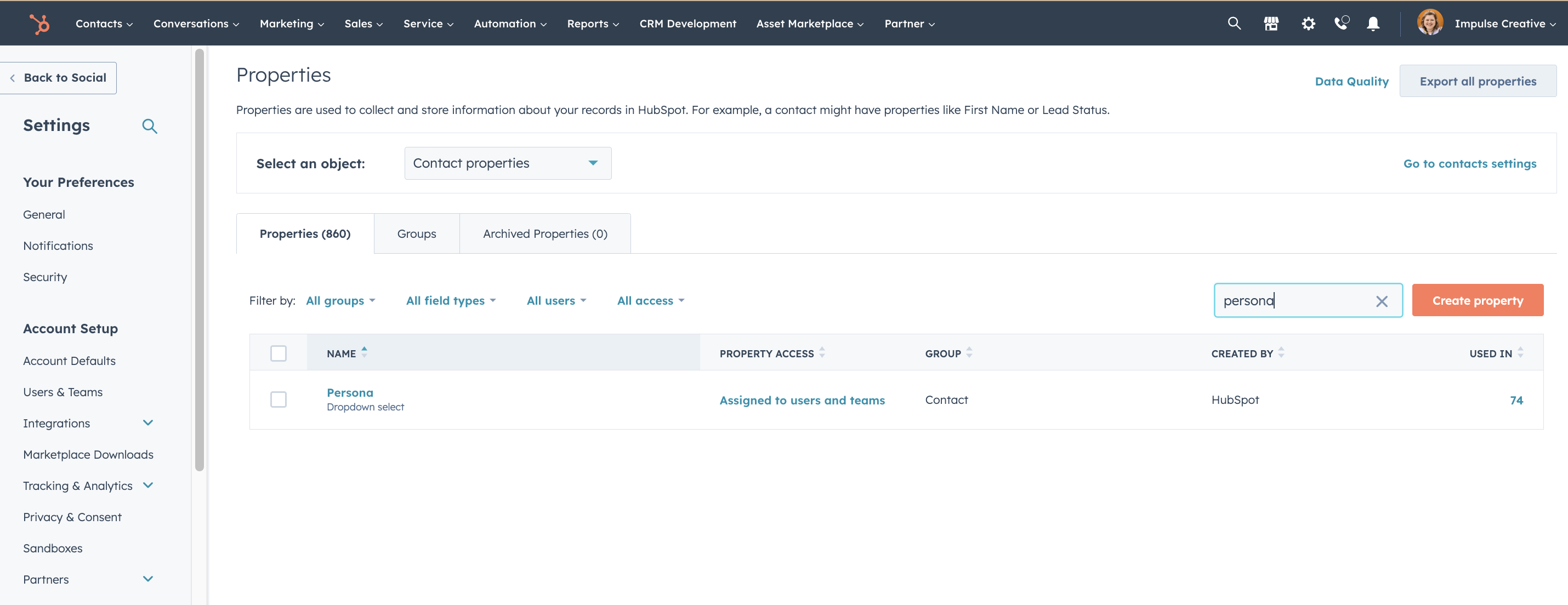Expand Tracking & Analytics in the sidebar
The width and height of the screenshot is (1568, 605).
148,486
